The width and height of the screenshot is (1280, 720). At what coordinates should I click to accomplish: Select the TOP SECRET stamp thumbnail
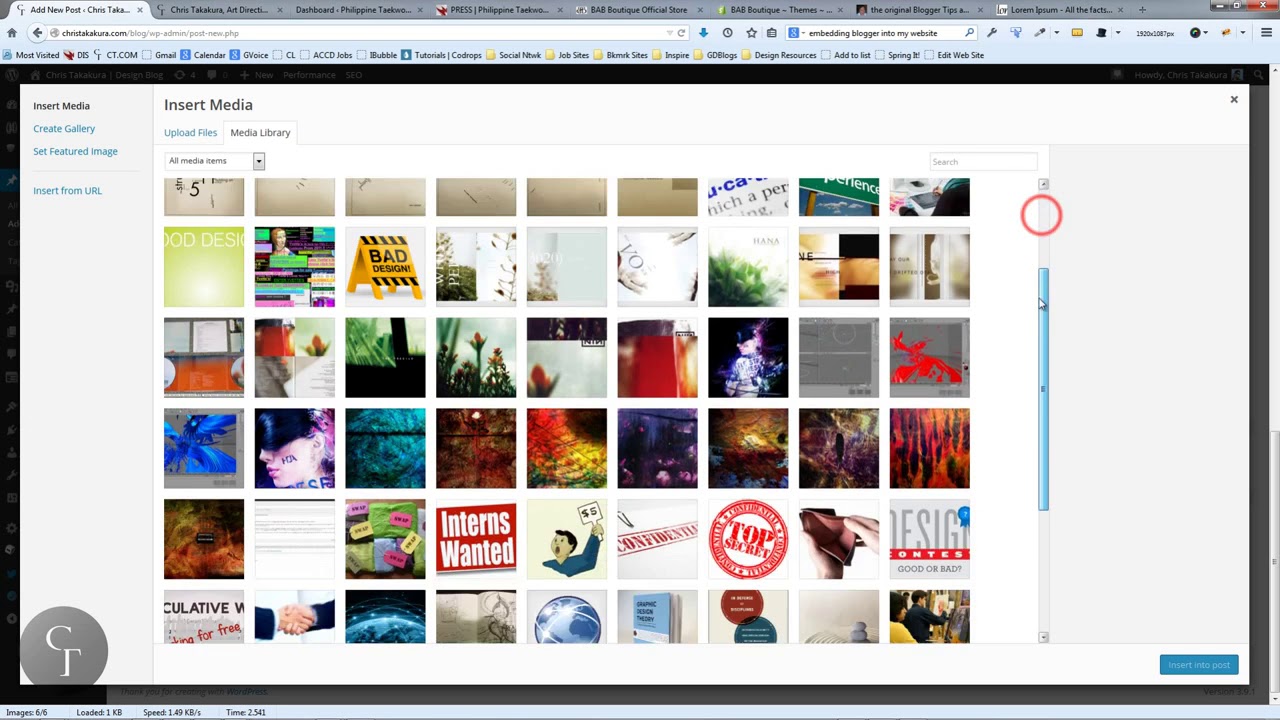click(x=748, y=539)
